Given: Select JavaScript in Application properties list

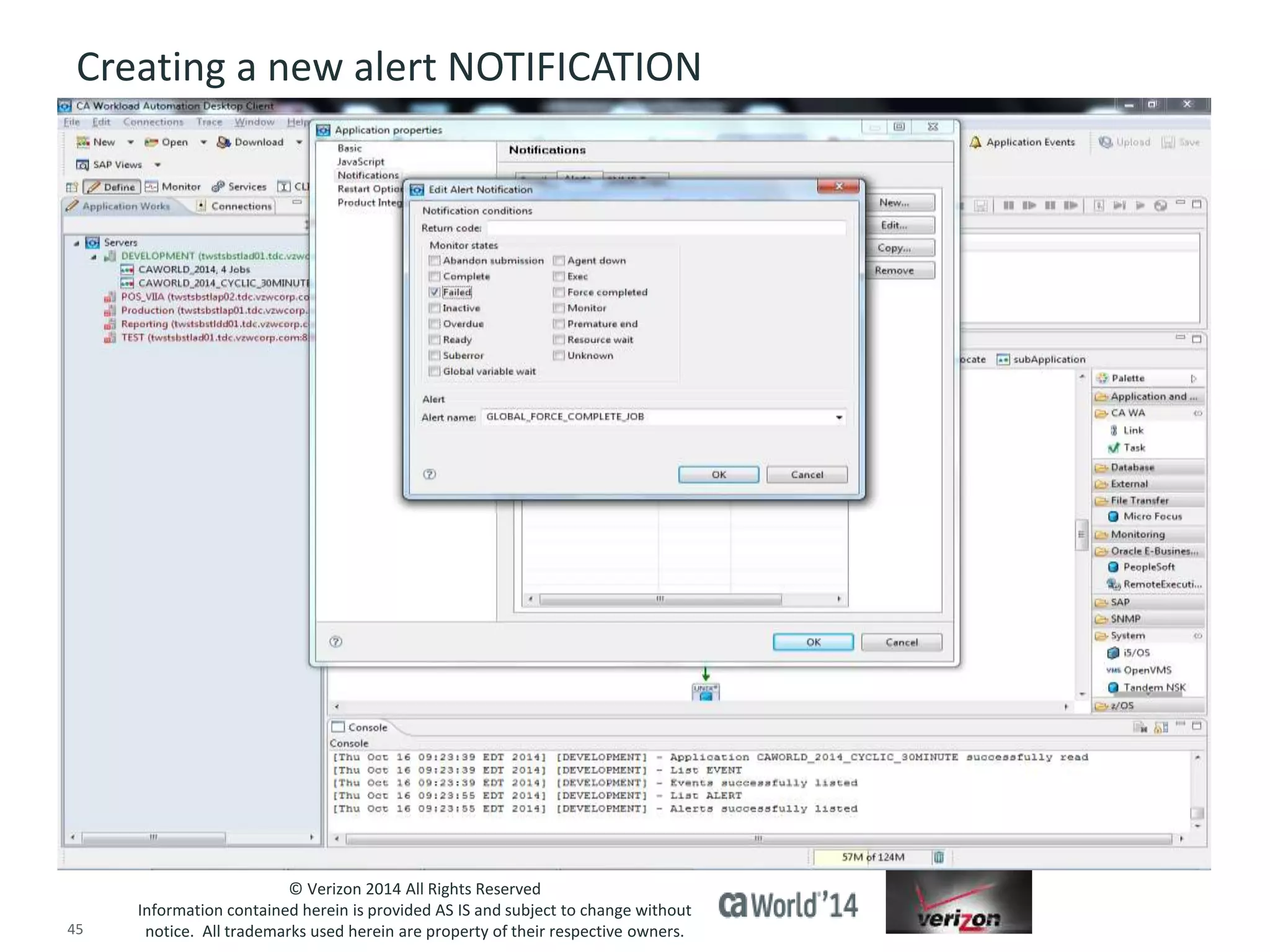Looking at the screenshot, I should [361, 162].
